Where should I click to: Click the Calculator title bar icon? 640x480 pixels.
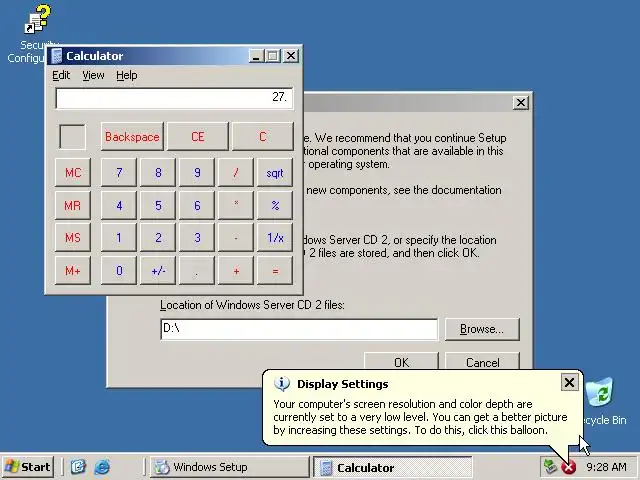point(56,56)
